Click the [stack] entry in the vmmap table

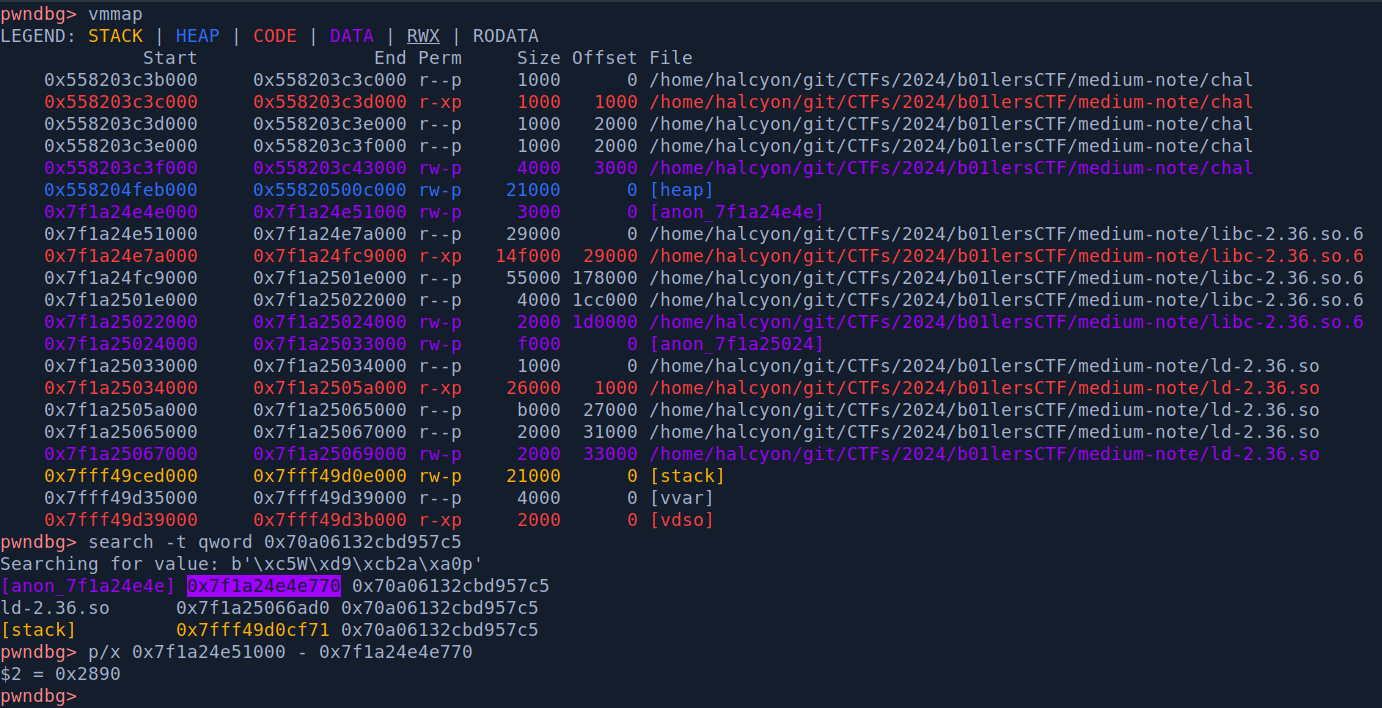(x=687, y=476)
